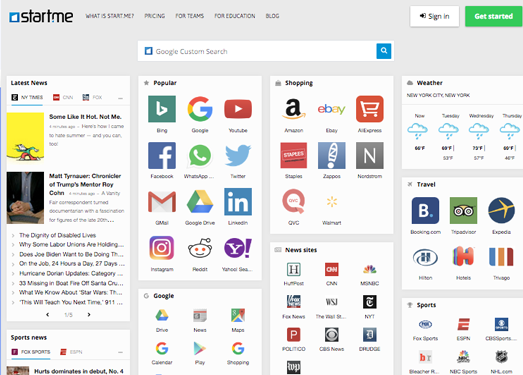Open Walmart shopping icon
Viewport: 523px width, 375px height.
click(332, 202)
